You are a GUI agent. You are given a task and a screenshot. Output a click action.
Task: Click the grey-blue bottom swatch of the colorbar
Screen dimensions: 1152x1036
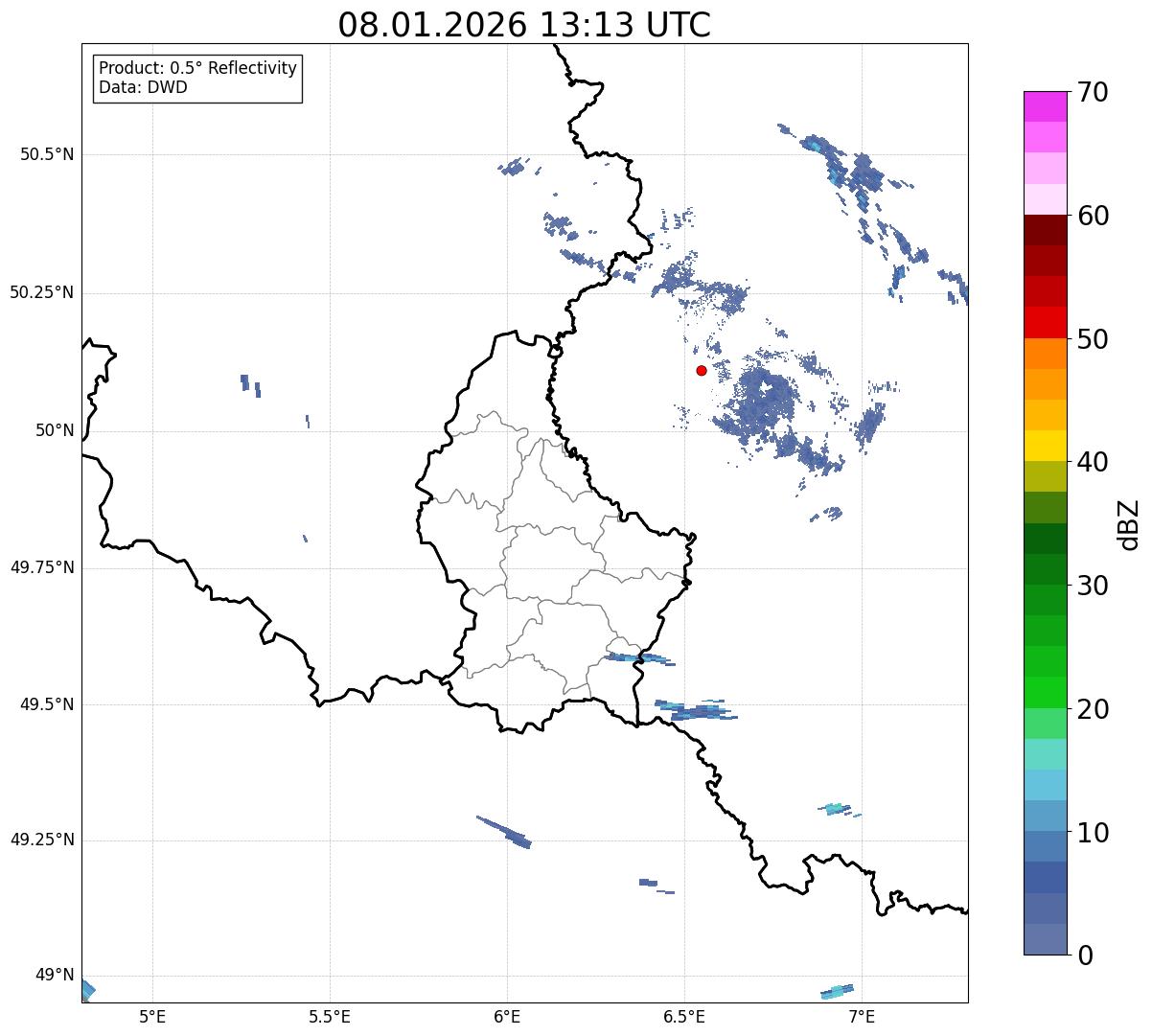tap(1045, 939)
